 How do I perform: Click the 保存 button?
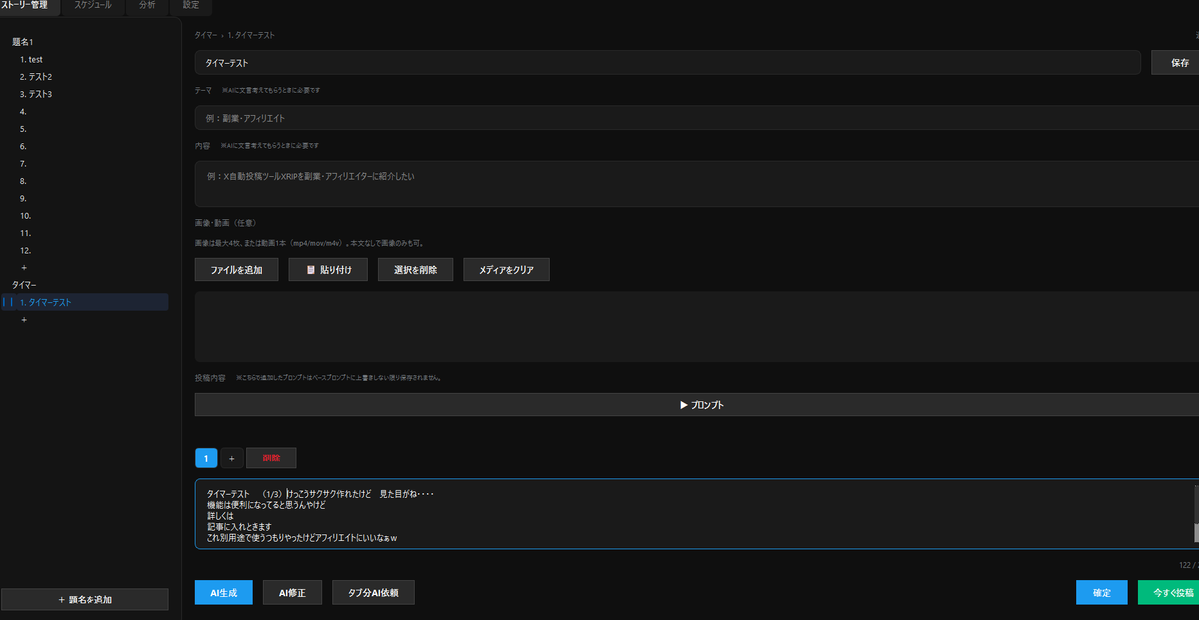(x=1175, y=63)
